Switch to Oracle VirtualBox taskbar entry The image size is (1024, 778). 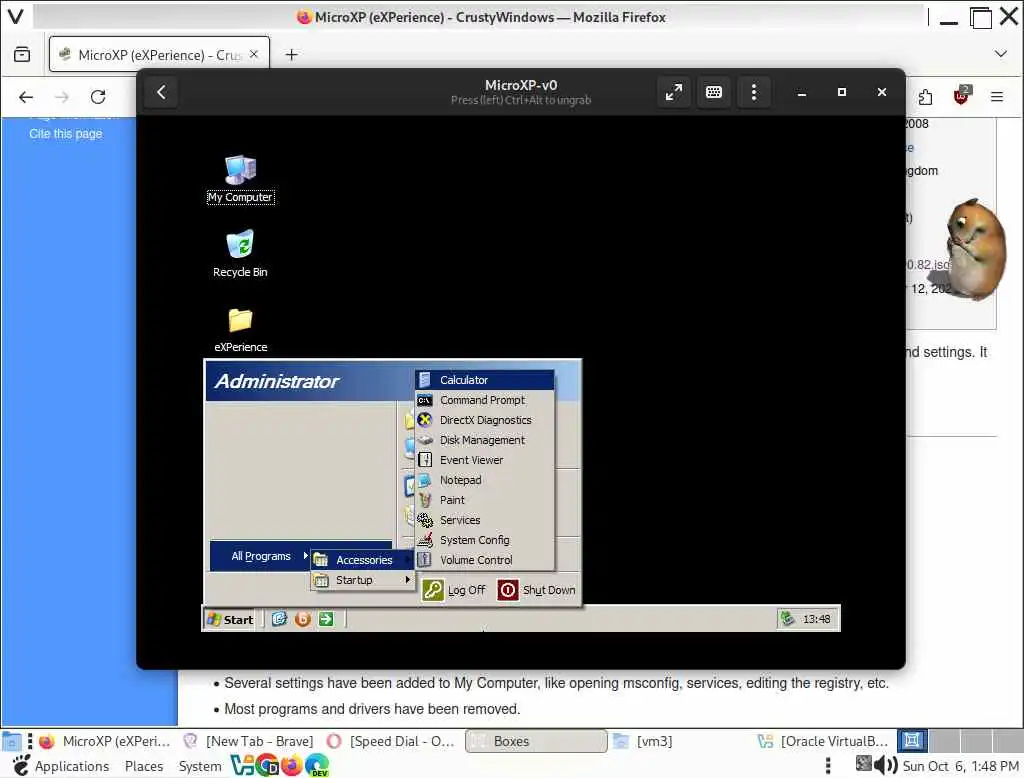(823, 741)
